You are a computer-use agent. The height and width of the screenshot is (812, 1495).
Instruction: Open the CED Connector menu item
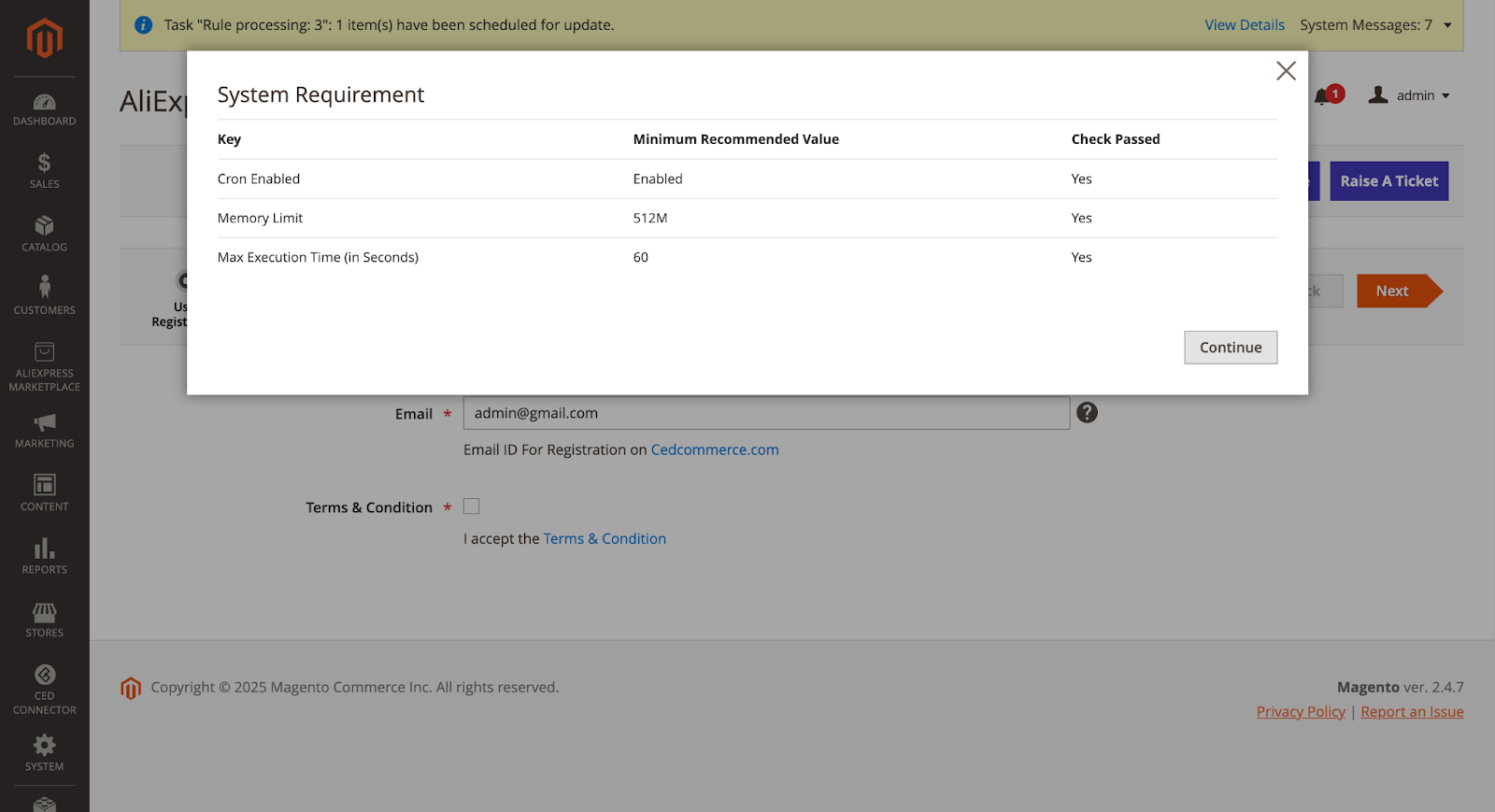pyautogui.click(x=44, y=688)
